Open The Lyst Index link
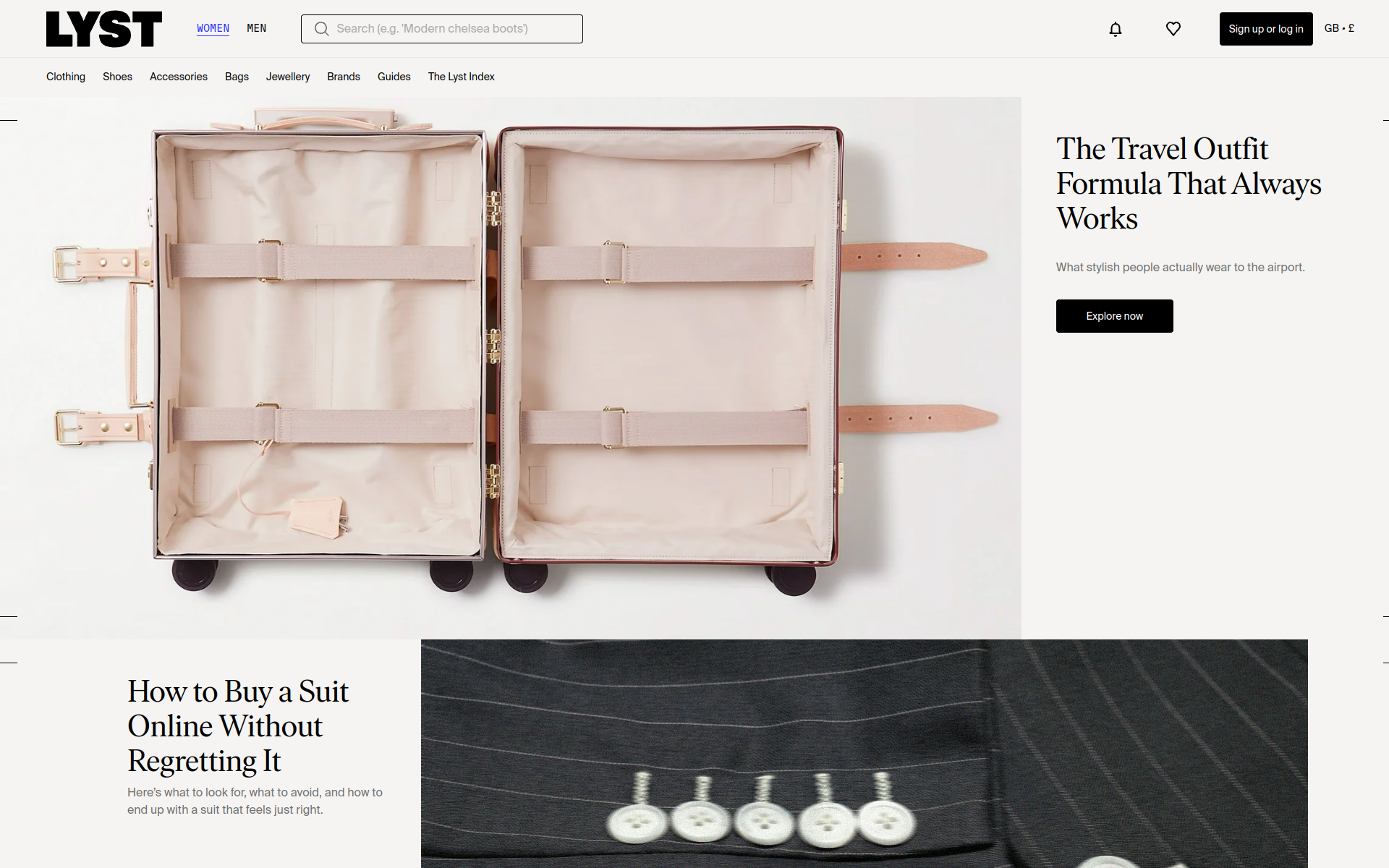 (x=462, y=77)
